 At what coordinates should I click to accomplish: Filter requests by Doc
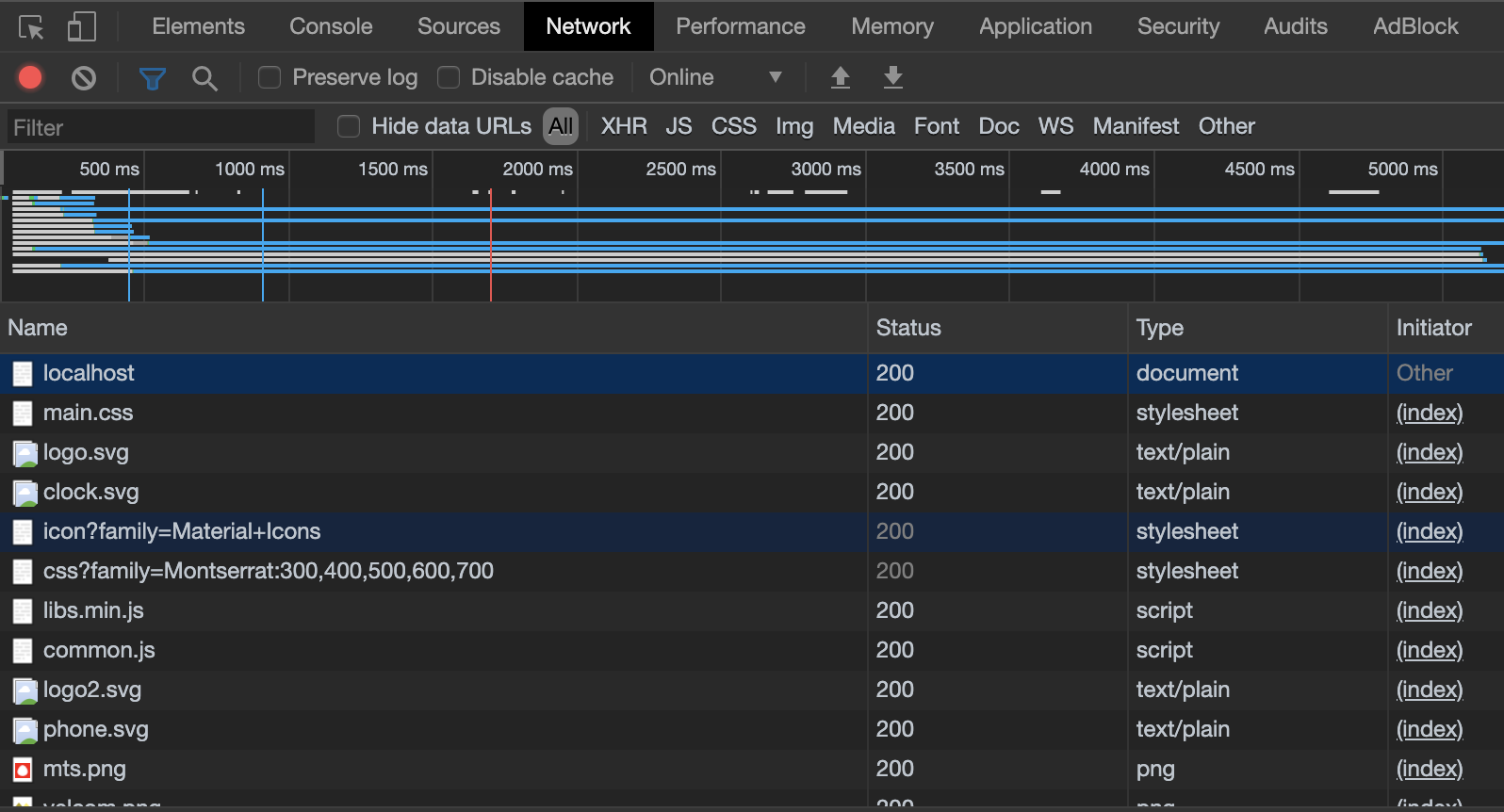(999, 126)
